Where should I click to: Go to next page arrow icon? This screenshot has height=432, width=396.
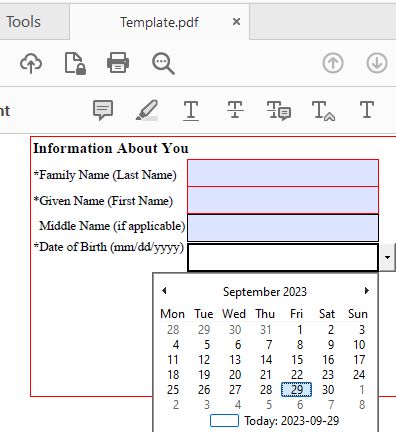tap(377, 63)
